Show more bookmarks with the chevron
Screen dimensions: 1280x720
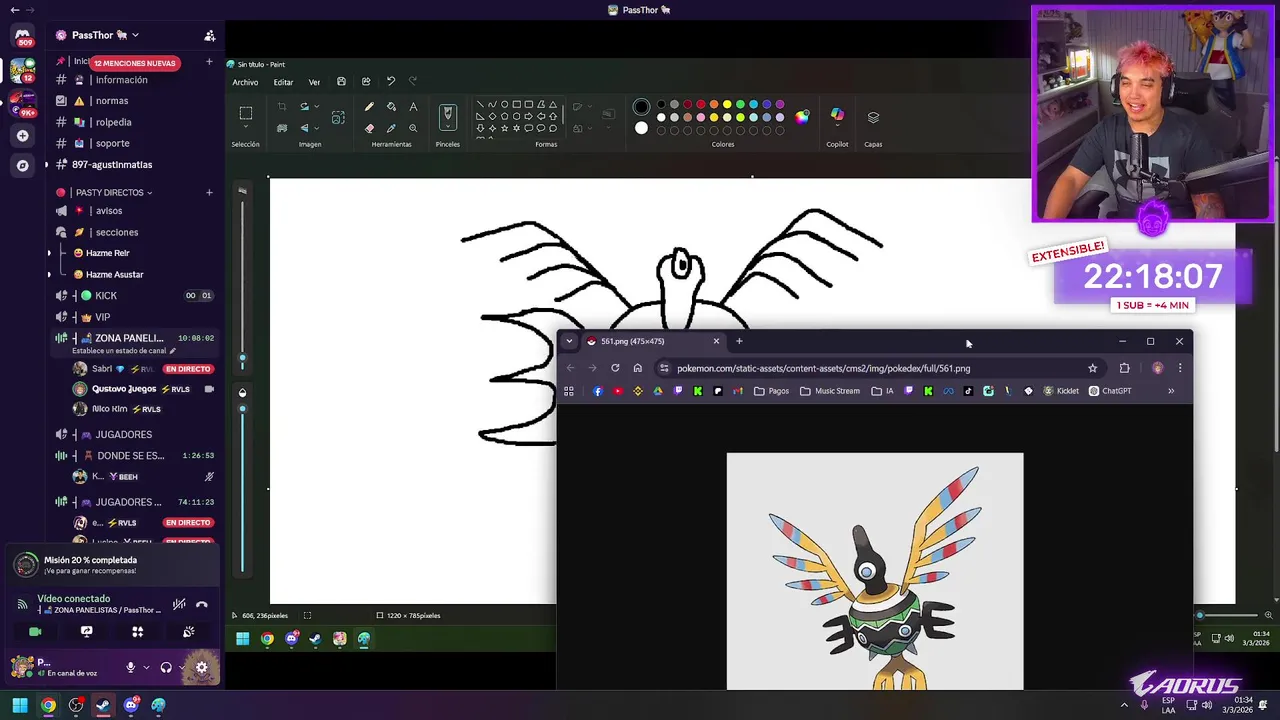coord(1171,391)
